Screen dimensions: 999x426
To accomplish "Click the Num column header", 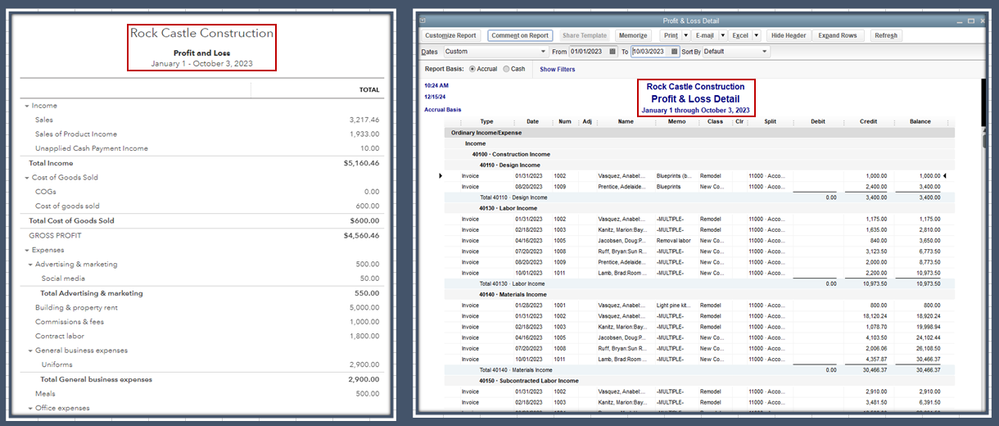I will (x=565, y=122).
